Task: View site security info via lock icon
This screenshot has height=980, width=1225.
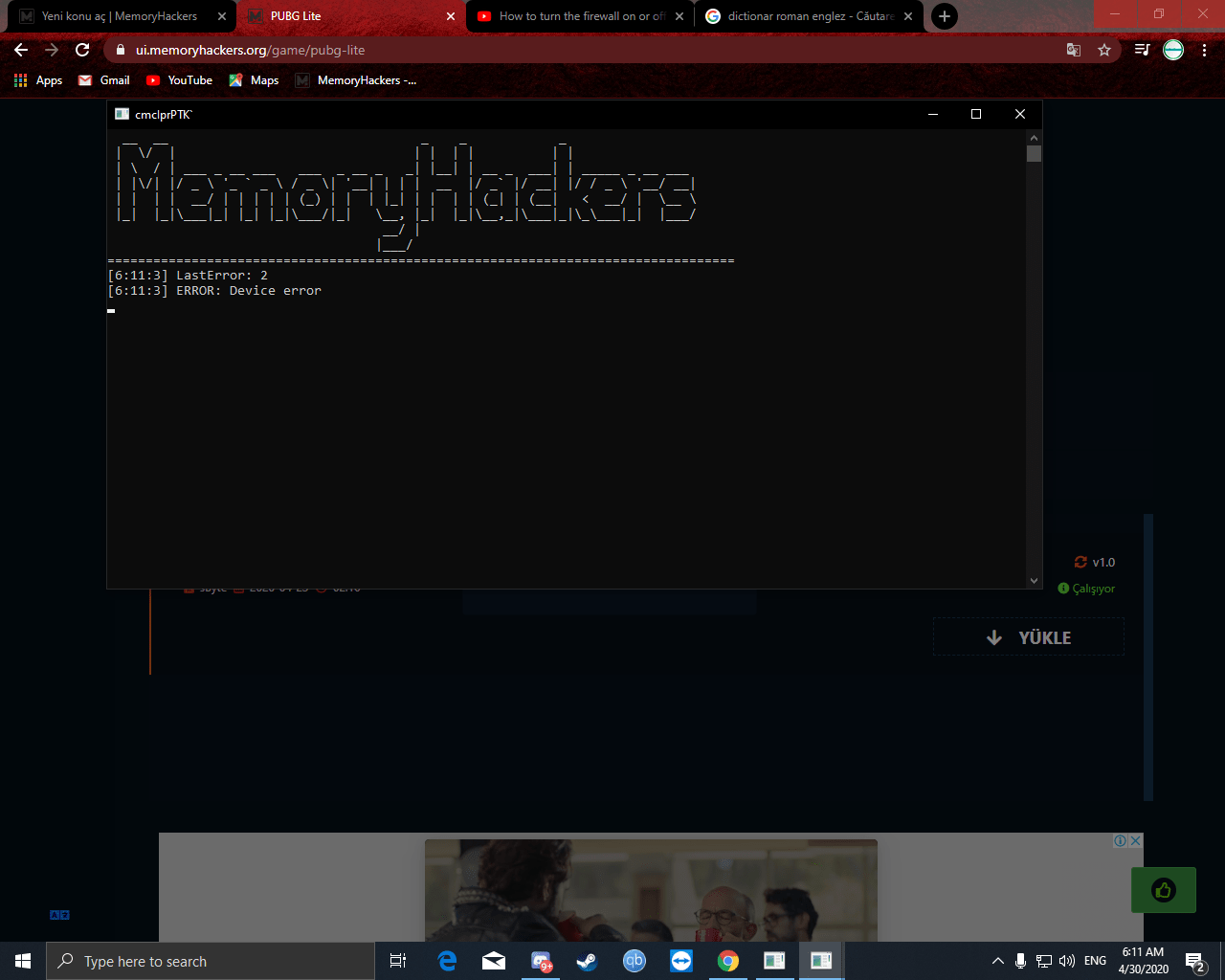Action: pos(120,50)
